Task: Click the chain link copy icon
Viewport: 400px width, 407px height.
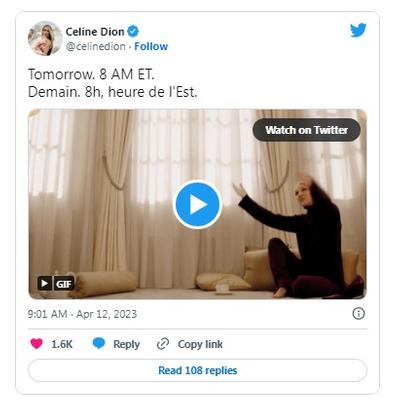Action: coord(163,344)
